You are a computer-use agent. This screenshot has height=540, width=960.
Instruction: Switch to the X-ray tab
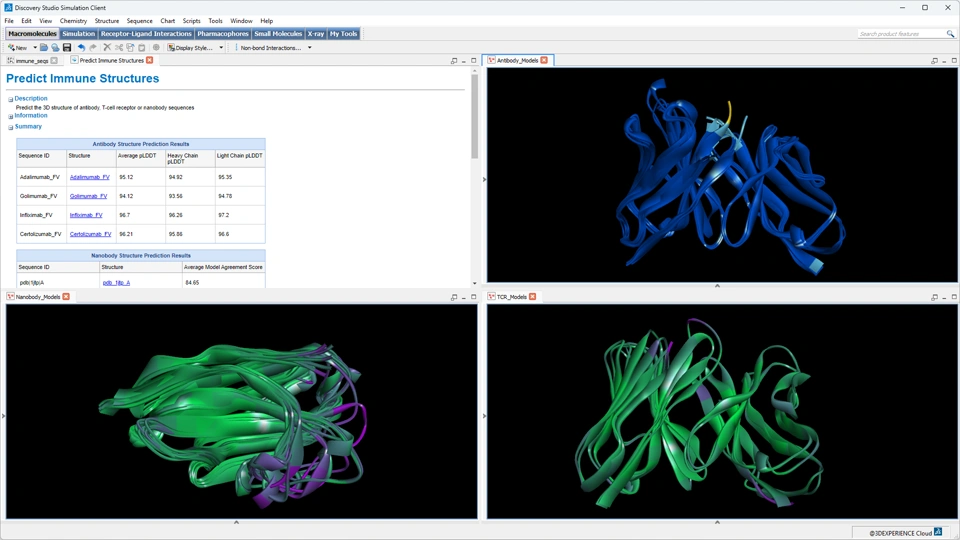pos(315,34)
